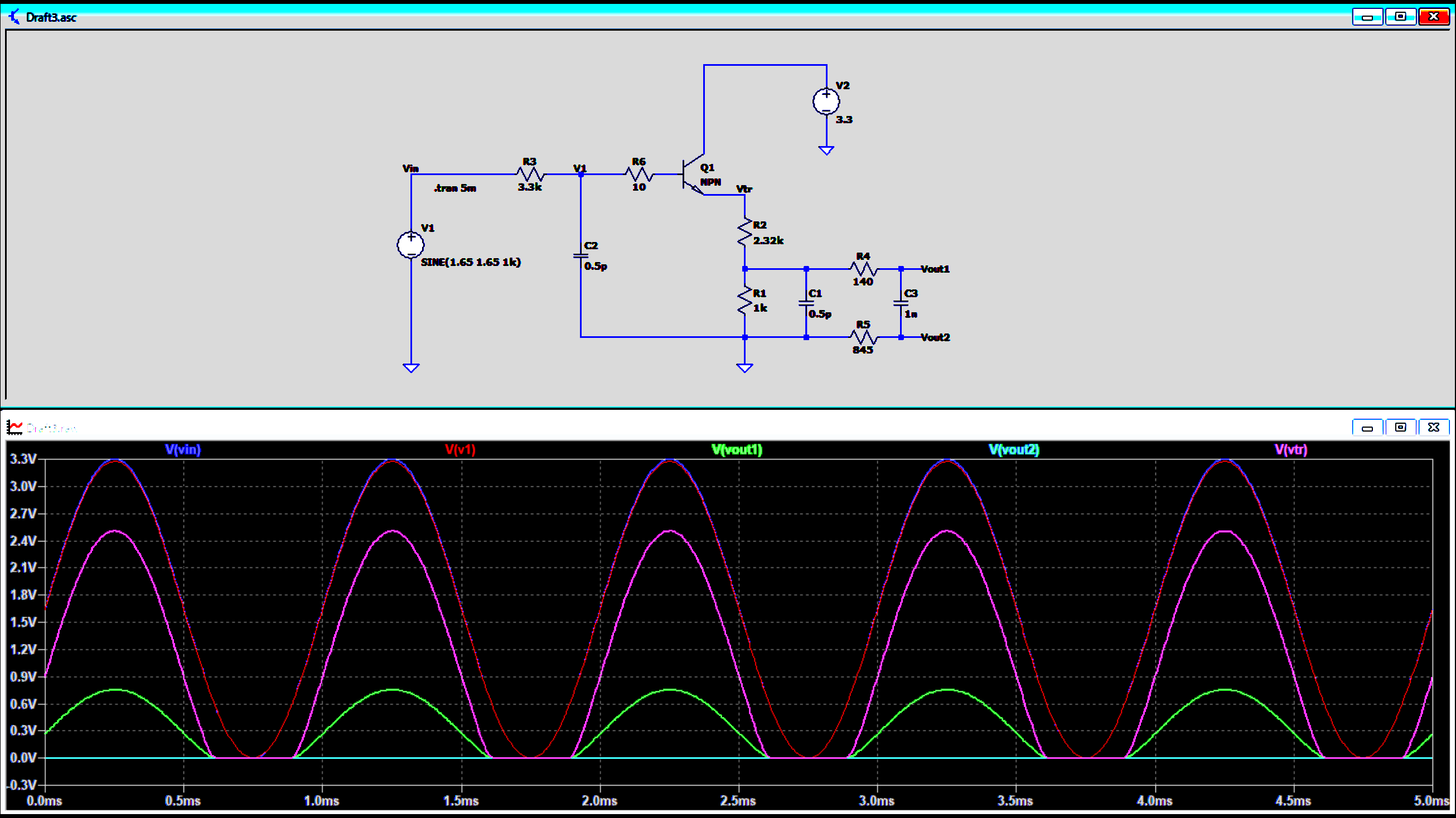Click the R5 845 resistor symbol

pos(863,337)
